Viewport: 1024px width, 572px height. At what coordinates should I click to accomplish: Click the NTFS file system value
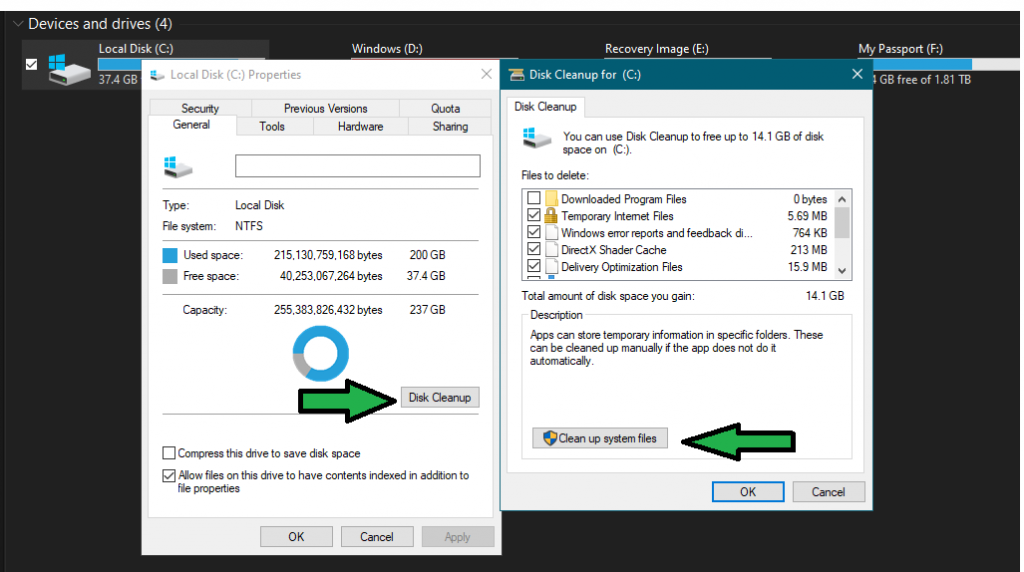(249, 227)
